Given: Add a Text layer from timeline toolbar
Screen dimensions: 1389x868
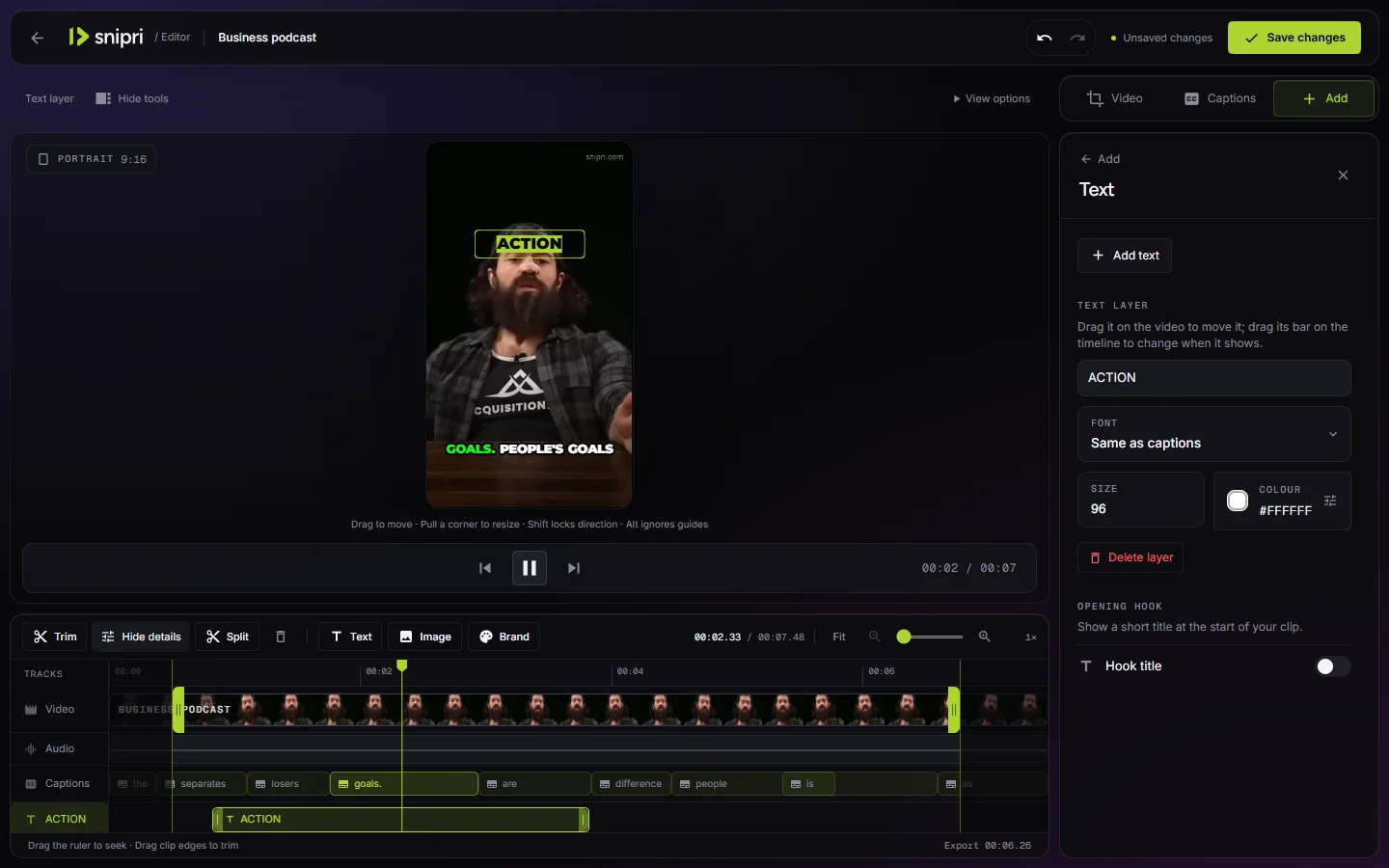Looking at the screenshot, I should pos(351,637).
